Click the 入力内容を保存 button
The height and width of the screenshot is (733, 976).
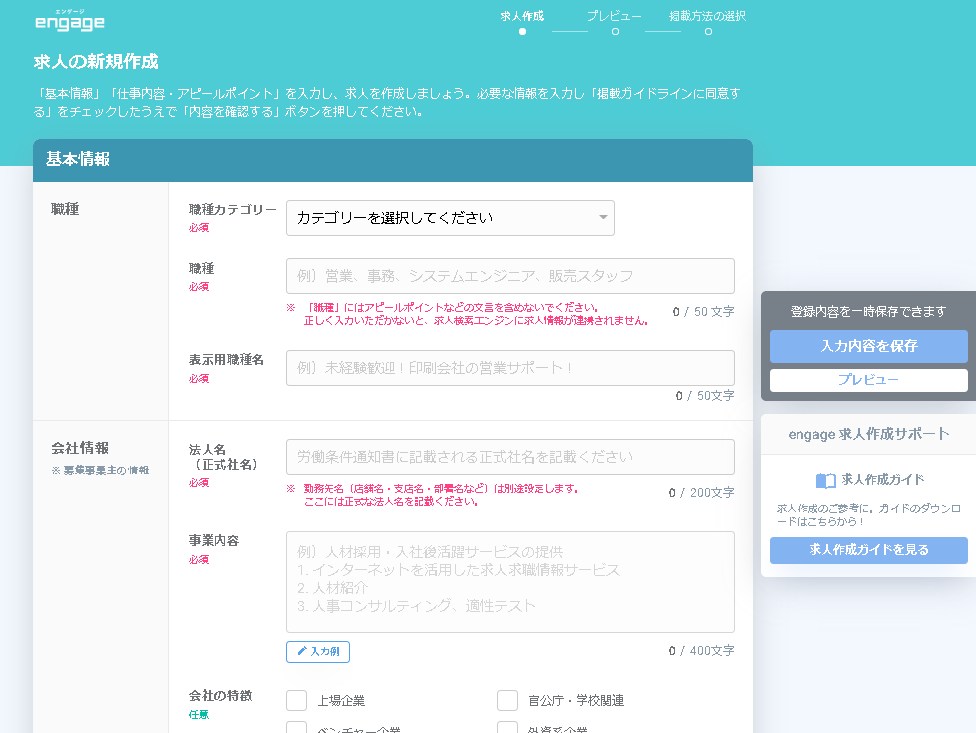[868, 346]
